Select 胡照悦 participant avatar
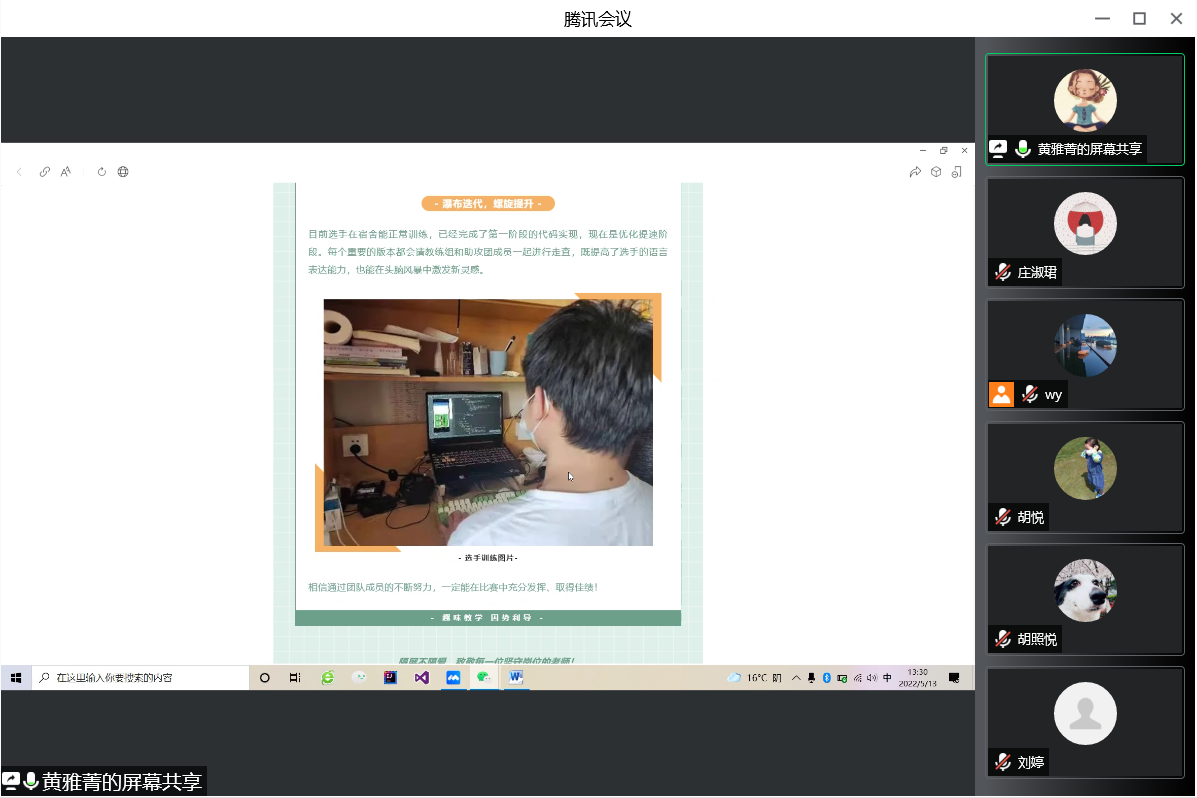 coord(1085,590)
